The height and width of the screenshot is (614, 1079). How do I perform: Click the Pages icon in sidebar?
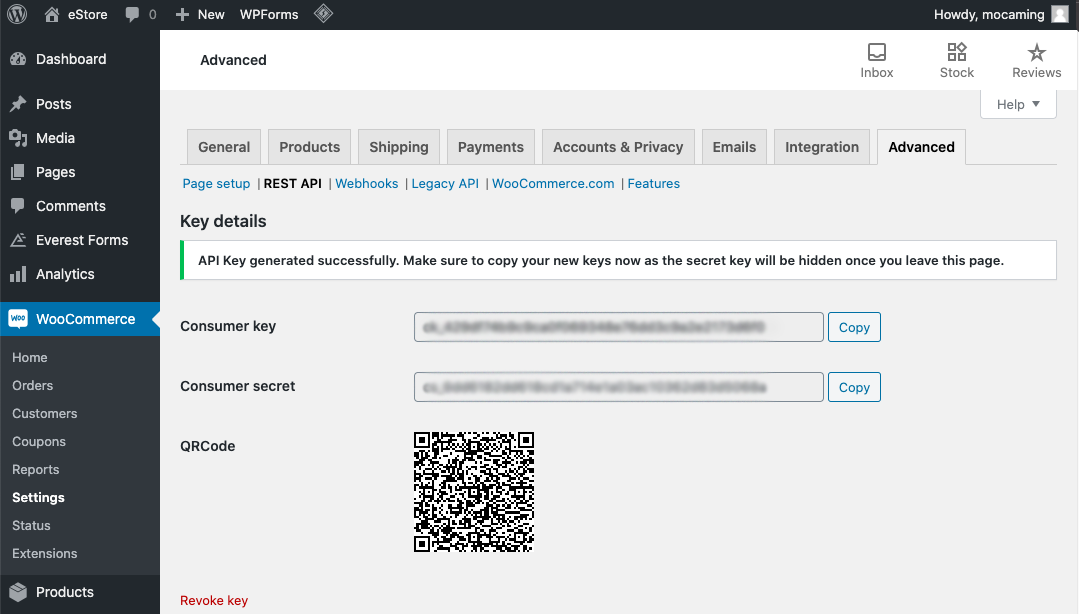tap(19, 172)
